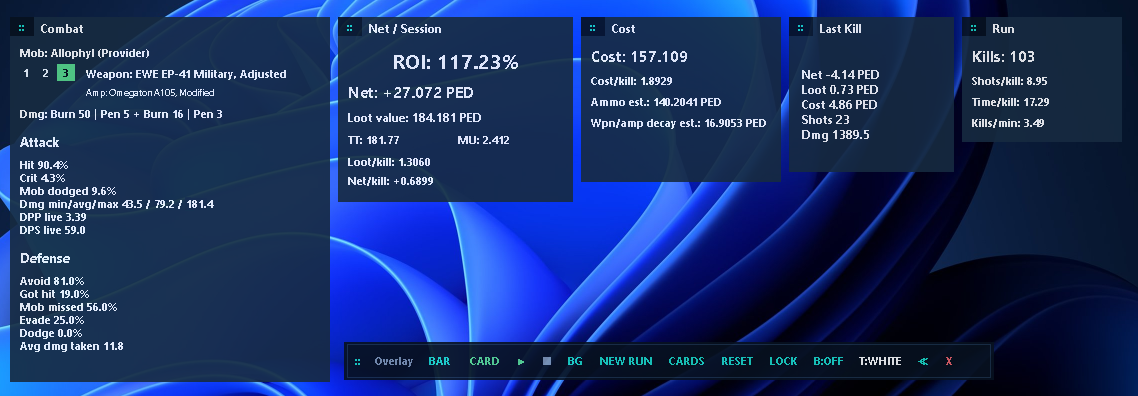The height and width of the screenshot is (396, 1138).
Task: Click DPP live 3.39 stat
Action: click(53, 218)
